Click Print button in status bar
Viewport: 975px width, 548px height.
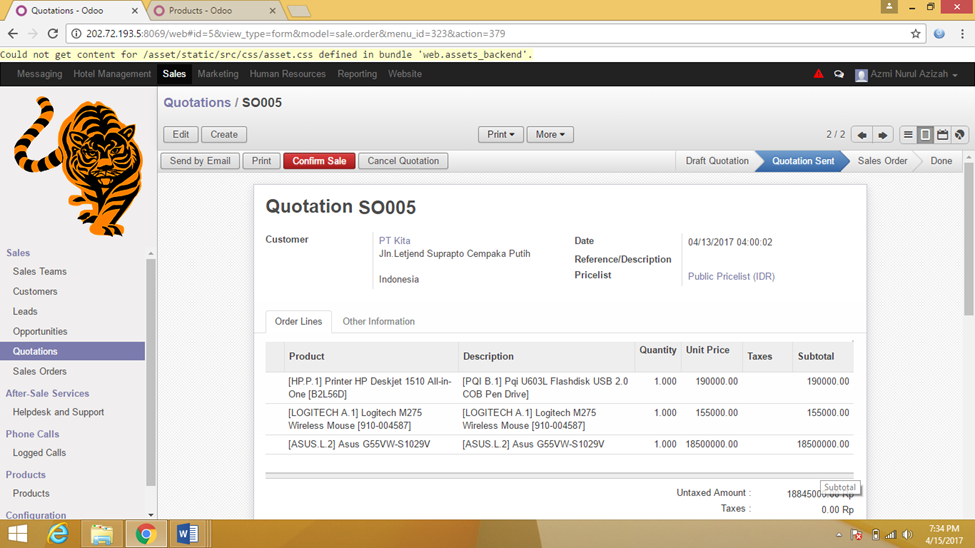click(x=261, y=161)
